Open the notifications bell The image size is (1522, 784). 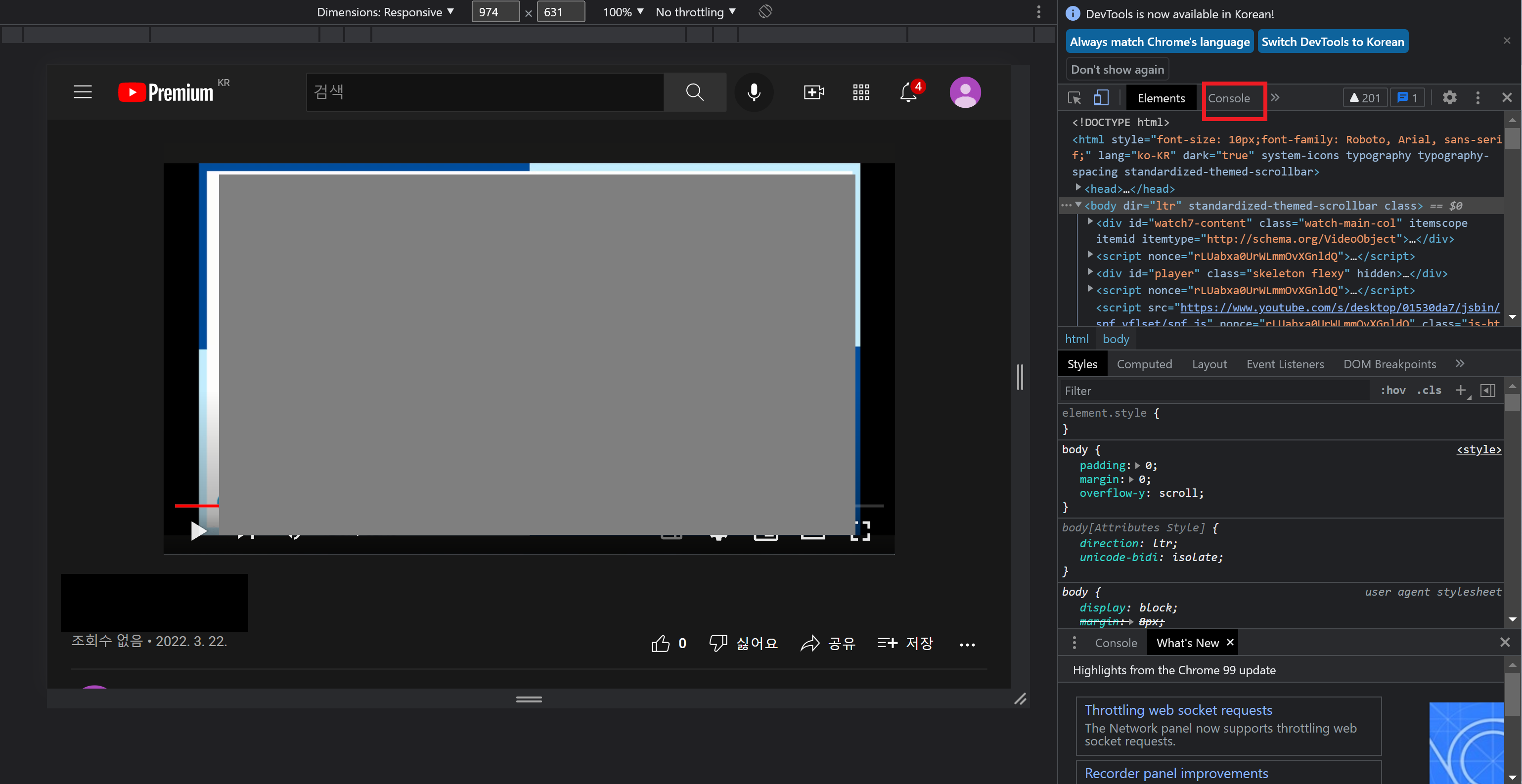click(909, 92)
